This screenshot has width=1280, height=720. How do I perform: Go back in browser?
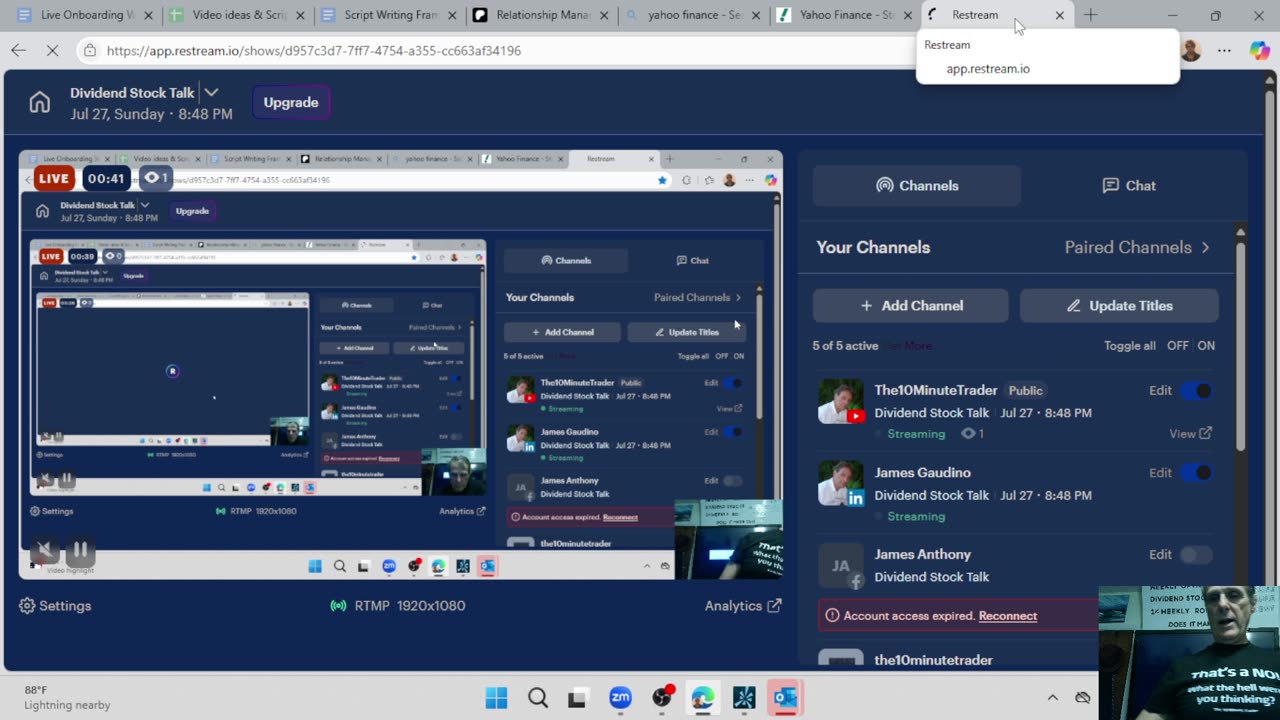pyautogui.click(x=18, y=50)
